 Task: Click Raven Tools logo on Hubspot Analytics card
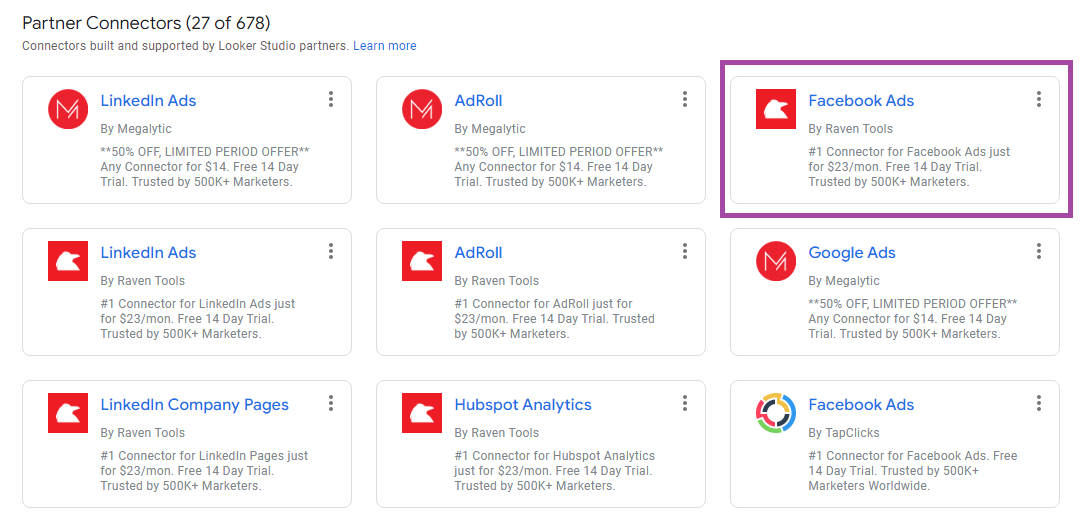[422, 413]
